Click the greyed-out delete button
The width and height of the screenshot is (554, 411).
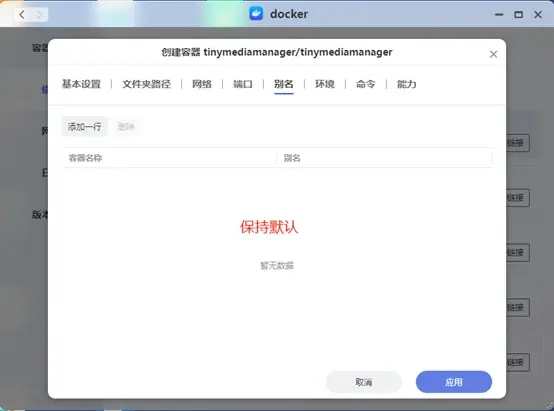point(126,127)
